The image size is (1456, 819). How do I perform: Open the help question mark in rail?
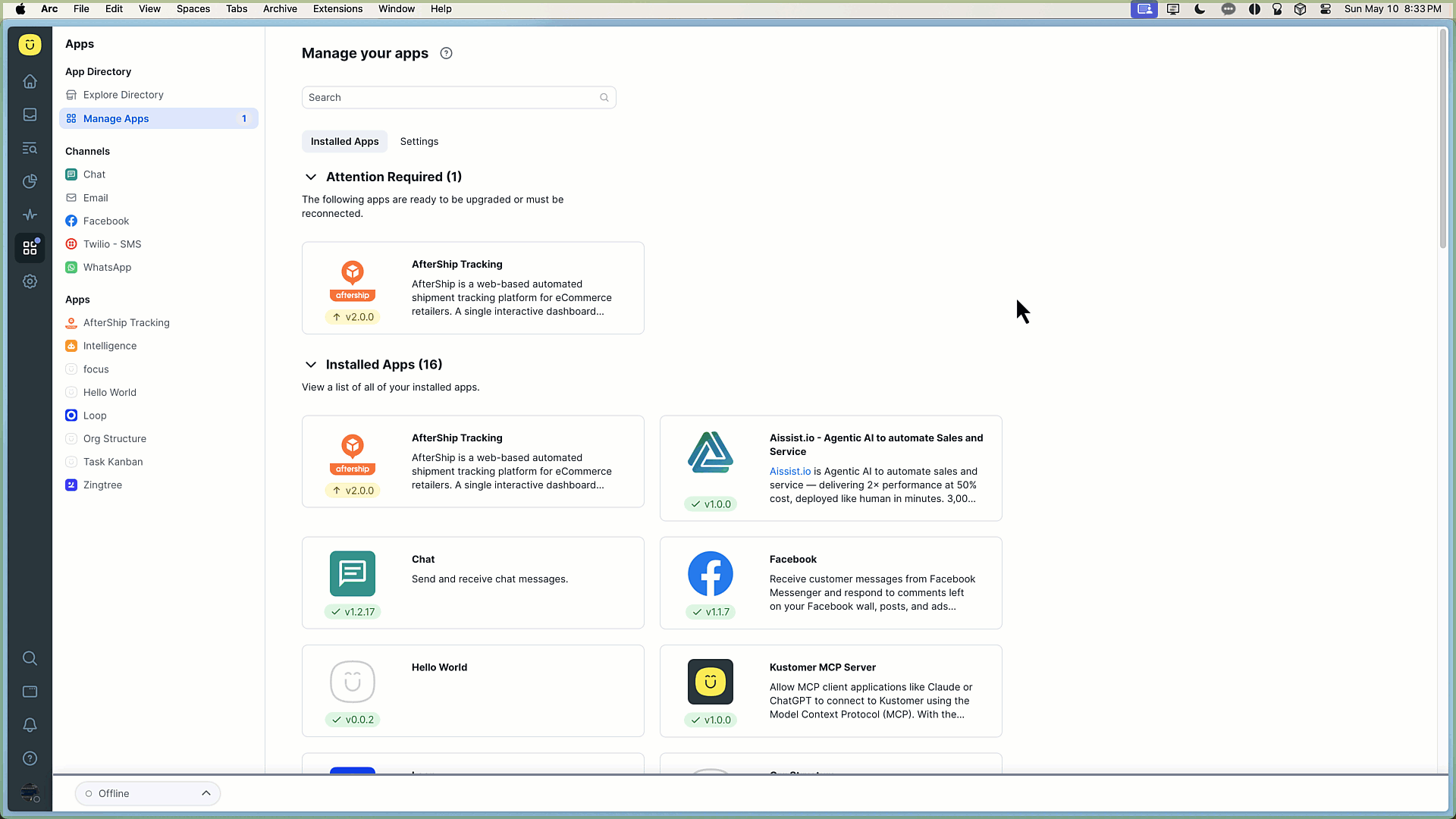pos(30,758)
